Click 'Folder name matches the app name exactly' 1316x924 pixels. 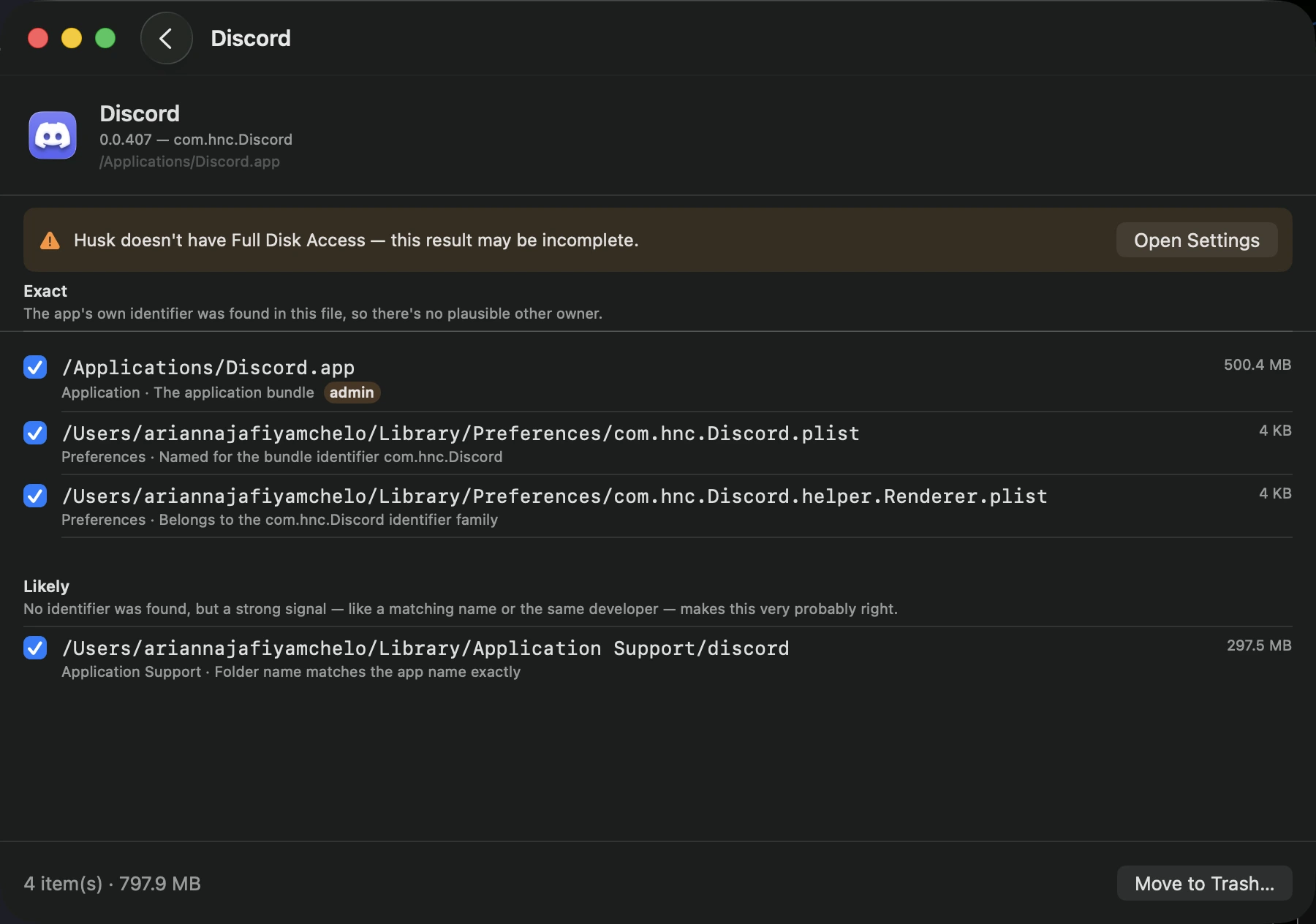[x=368, y=672]
